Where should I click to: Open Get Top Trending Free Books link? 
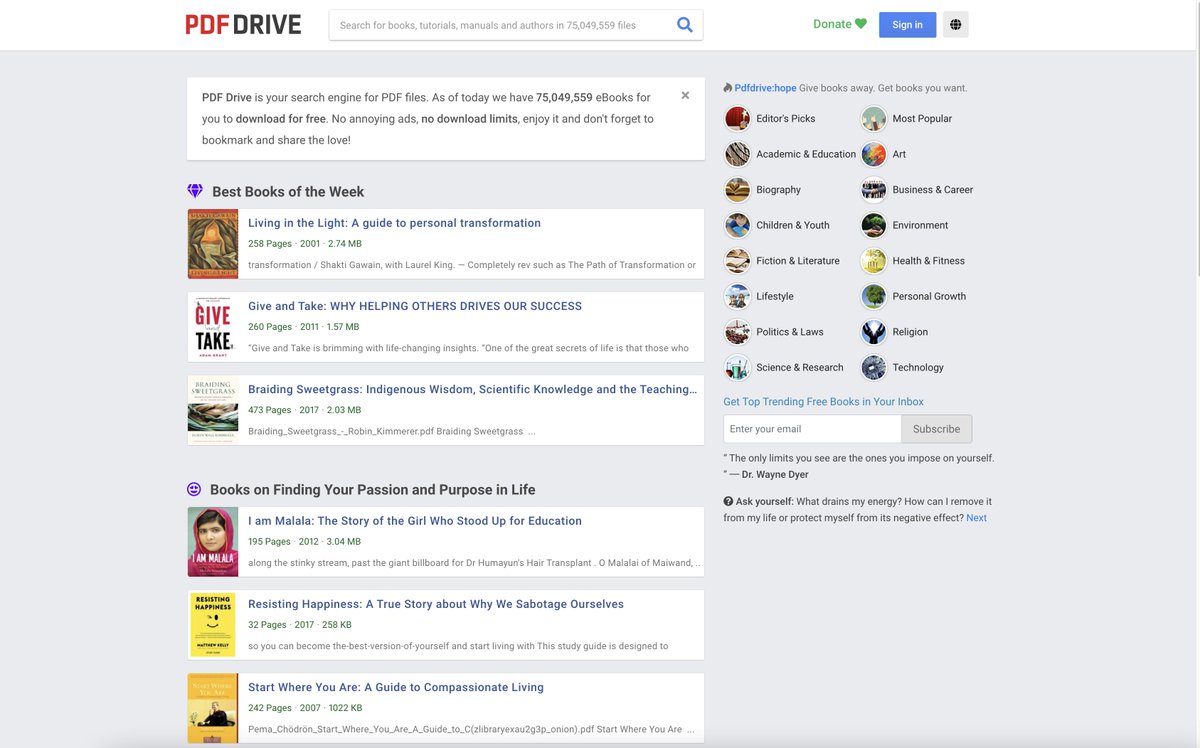[x=823, y=402]
